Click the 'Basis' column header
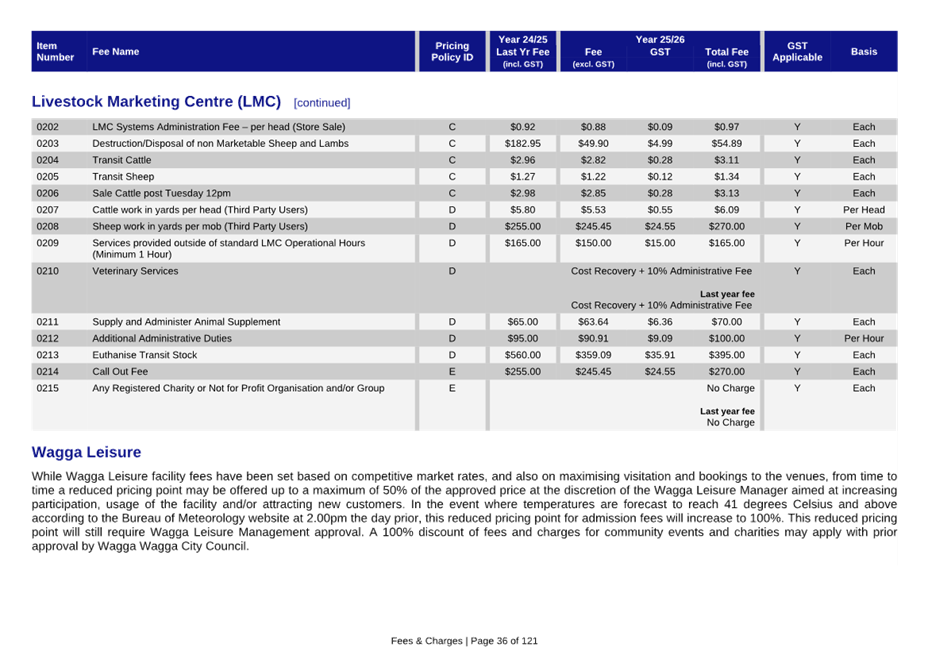This screenshot has width=928, height=656. click(864, 52)
